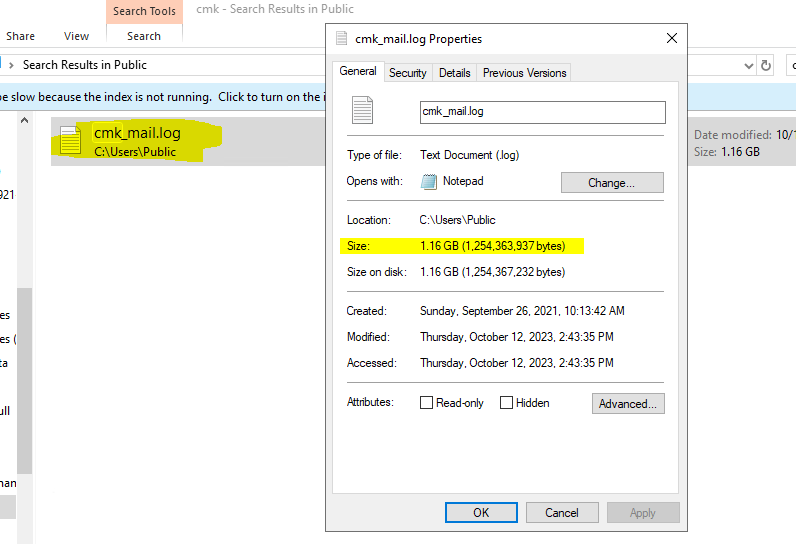Screen dimensions: 796x544
Task: Open the Share ribbon tab
Action: pos(20,36)
